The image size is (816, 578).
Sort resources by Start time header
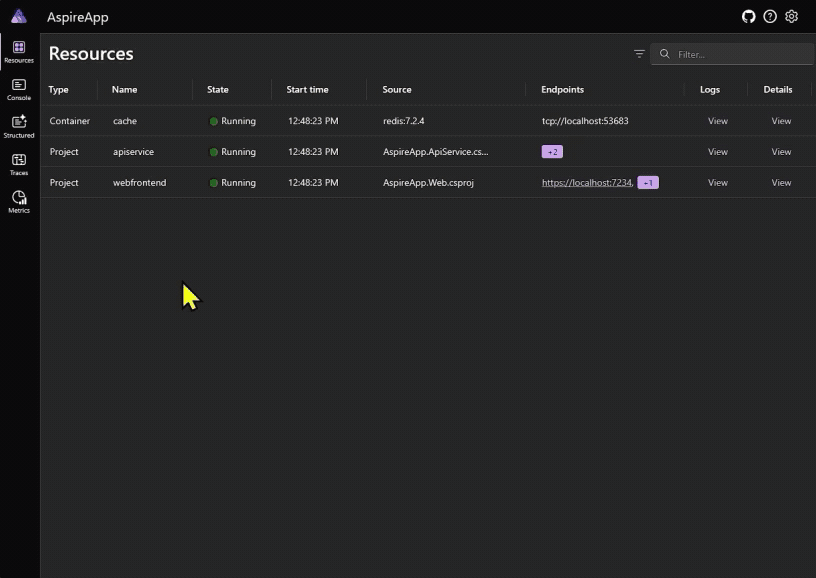(307, 90)
